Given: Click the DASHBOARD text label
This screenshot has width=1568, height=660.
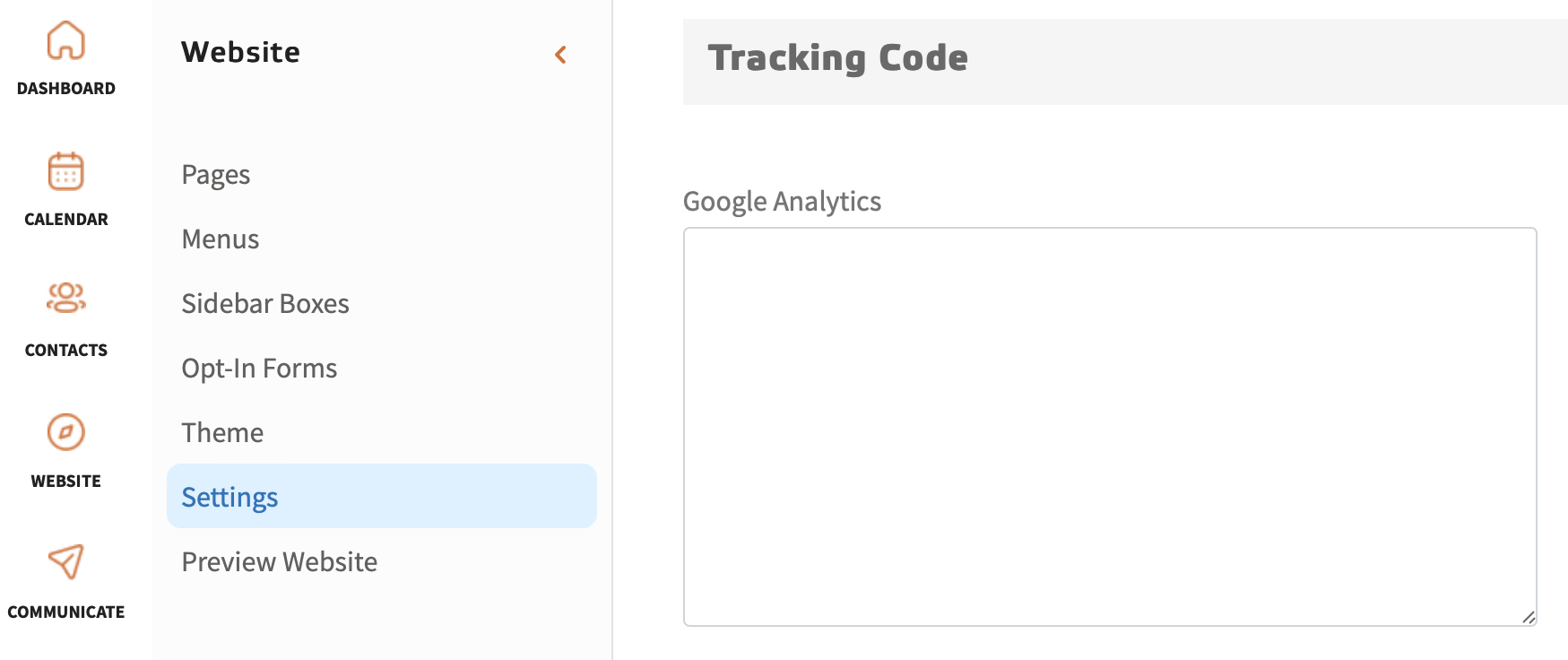Looking at the screenshot, I should click(x=65, y=89).
